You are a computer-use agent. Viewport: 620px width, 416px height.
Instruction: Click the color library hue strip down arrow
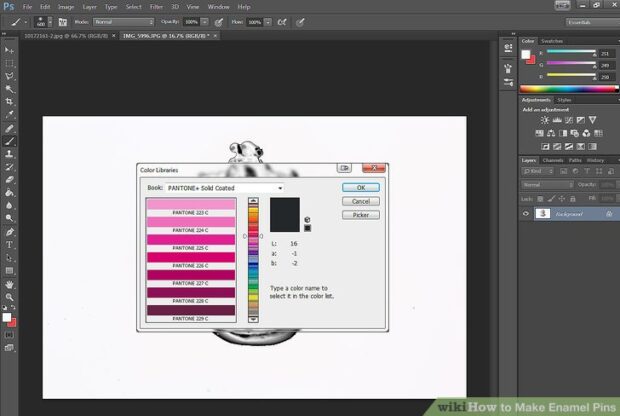tap(253, 319)
